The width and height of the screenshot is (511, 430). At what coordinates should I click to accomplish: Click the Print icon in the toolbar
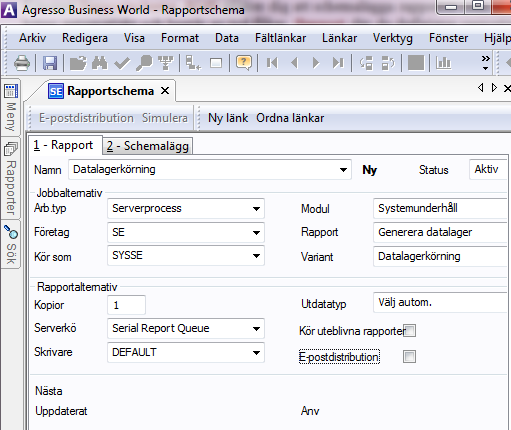22,62
